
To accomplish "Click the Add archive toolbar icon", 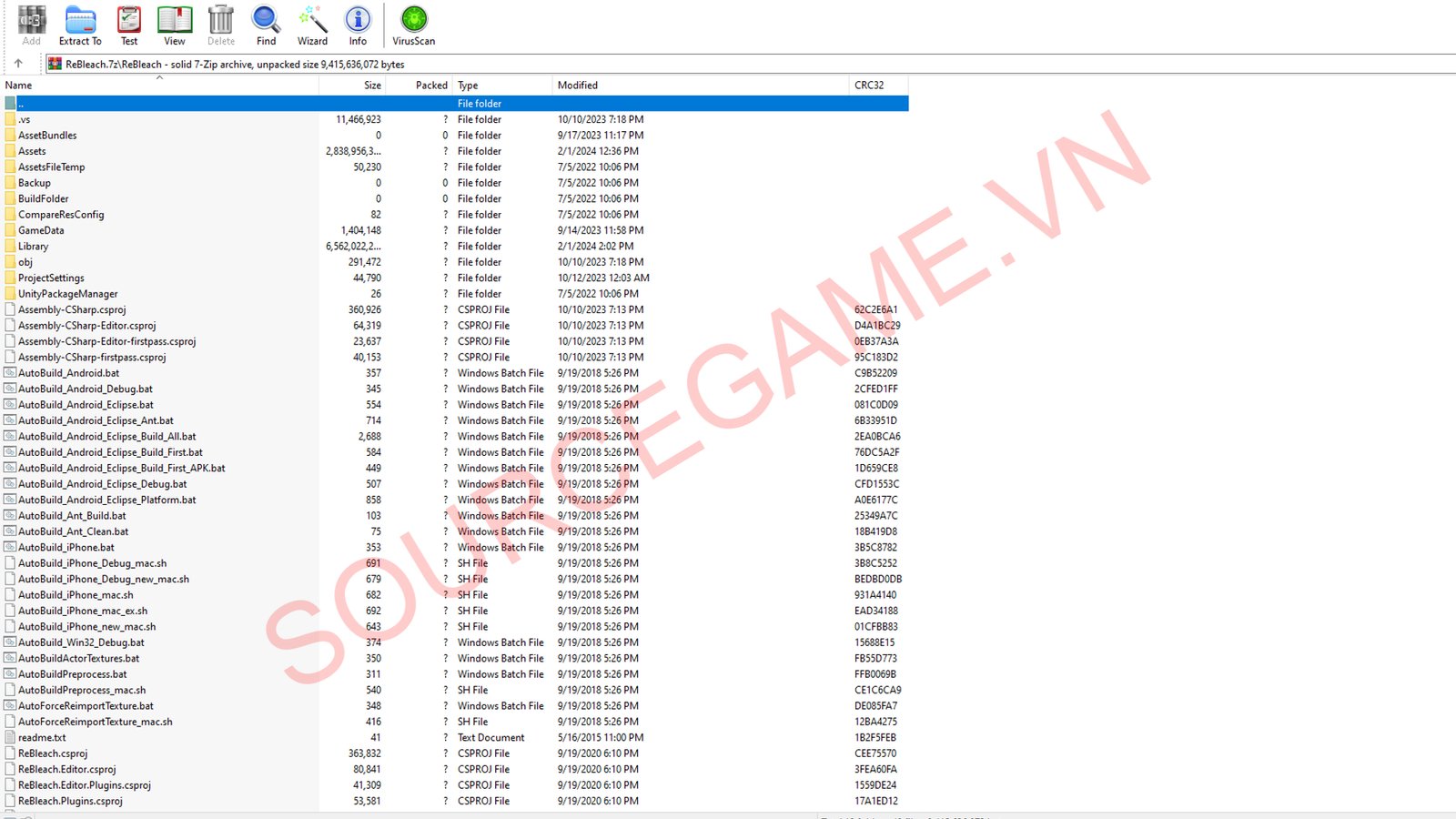I will tap(32, 25).
